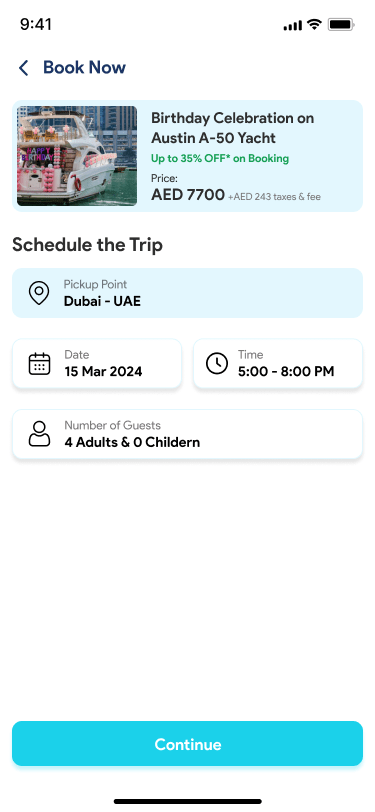
Task: Open the Number of Guests selector
Action: (x=188, y=434)
